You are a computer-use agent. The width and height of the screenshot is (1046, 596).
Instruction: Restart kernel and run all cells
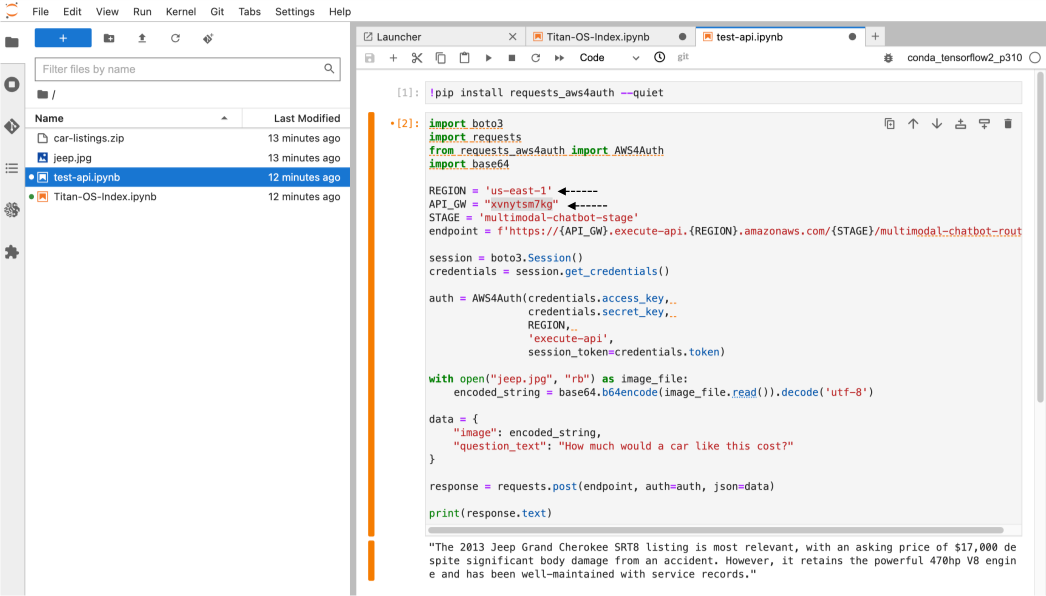(x=559, y=58)
